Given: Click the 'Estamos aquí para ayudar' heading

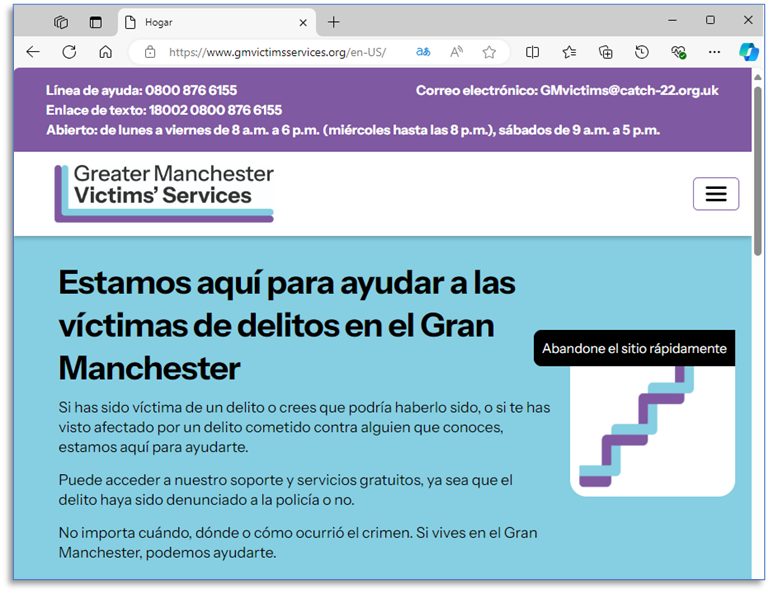Looking at the screenshot, I should pos(287,325).
